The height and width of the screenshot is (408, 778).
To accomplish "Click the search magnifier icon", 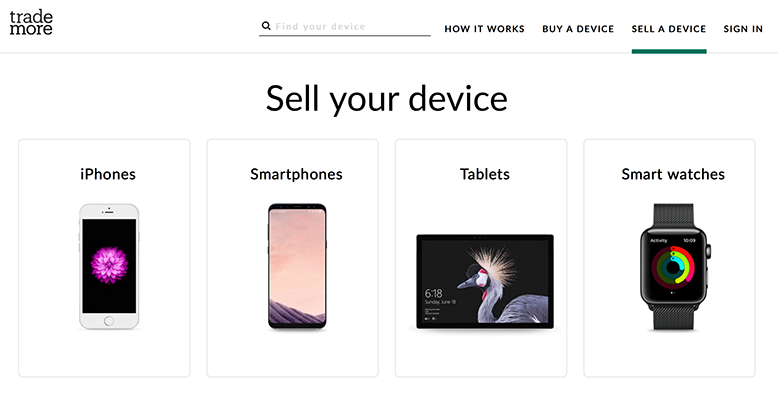I will point(266,26).
